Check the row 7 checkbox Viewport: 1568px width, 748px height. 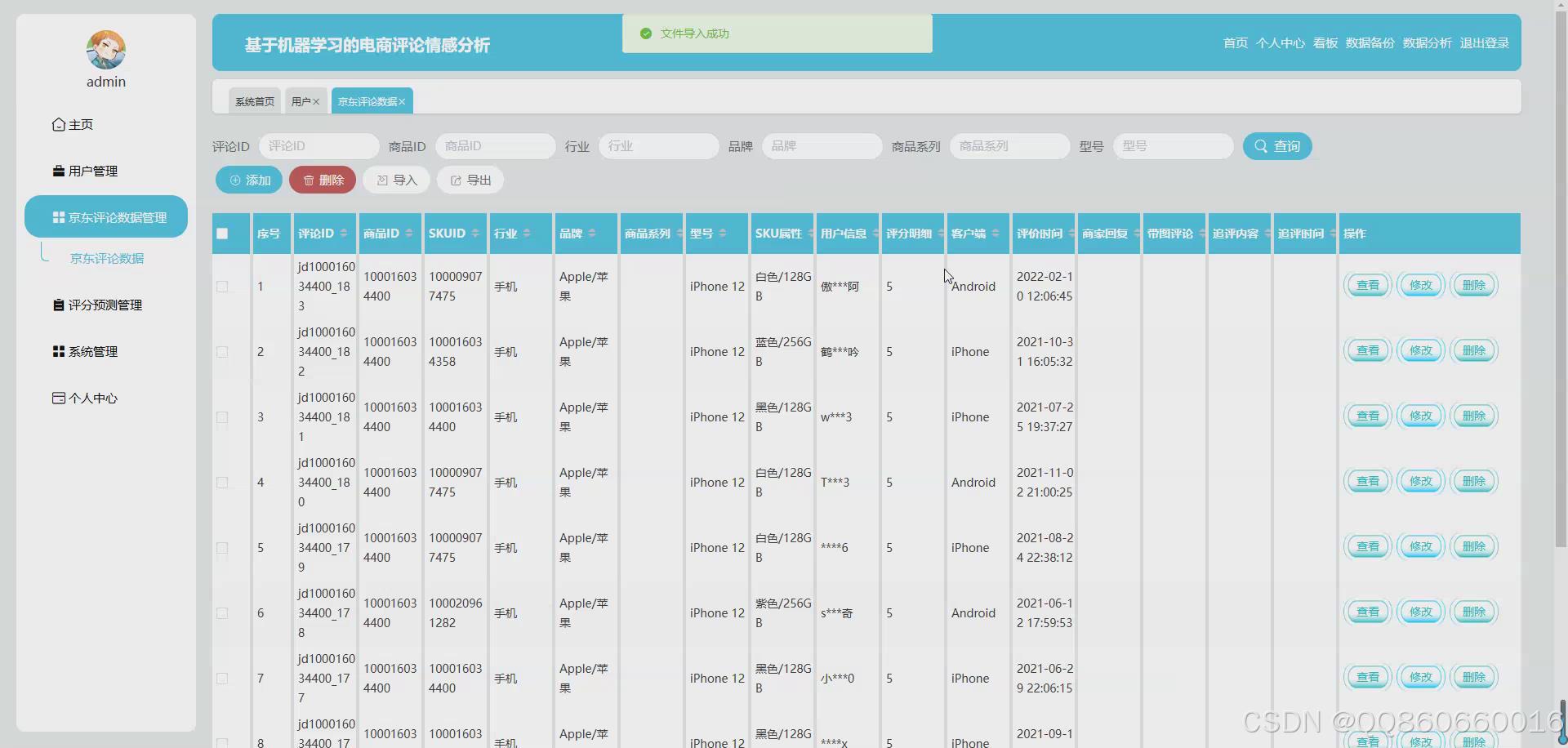tap(222, 679)
